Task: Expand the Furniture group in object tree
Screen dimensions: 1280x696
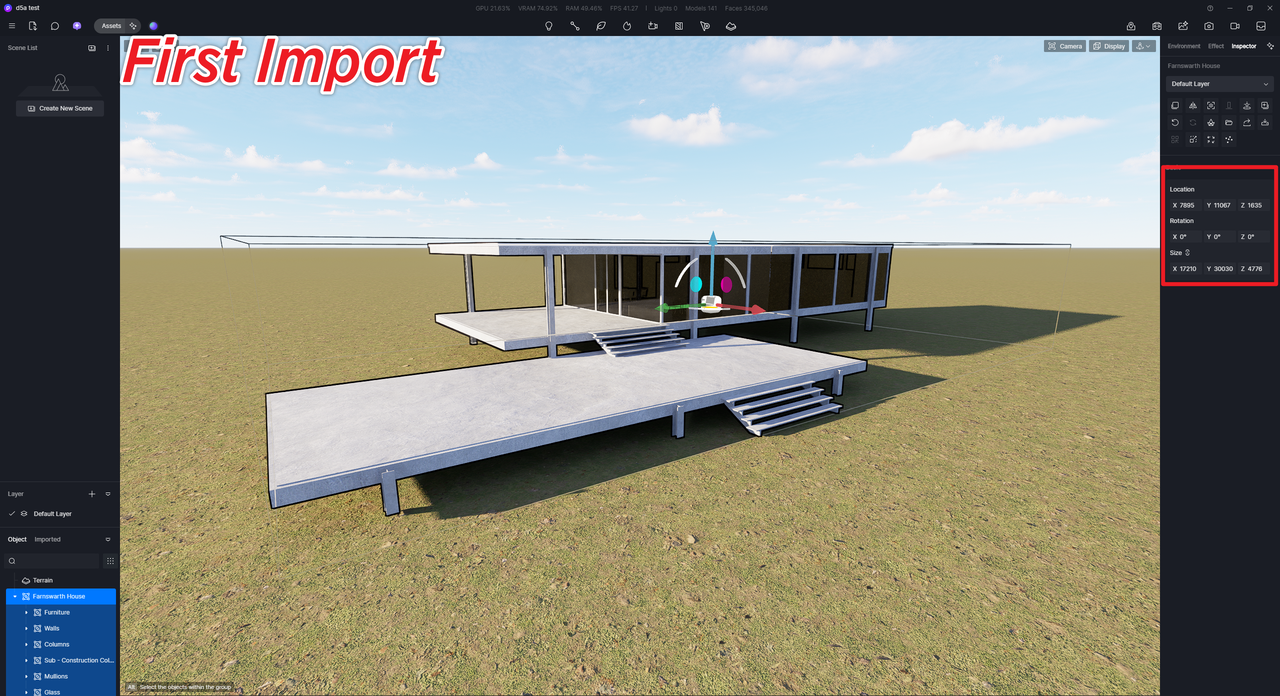Action: click(27, 612)
